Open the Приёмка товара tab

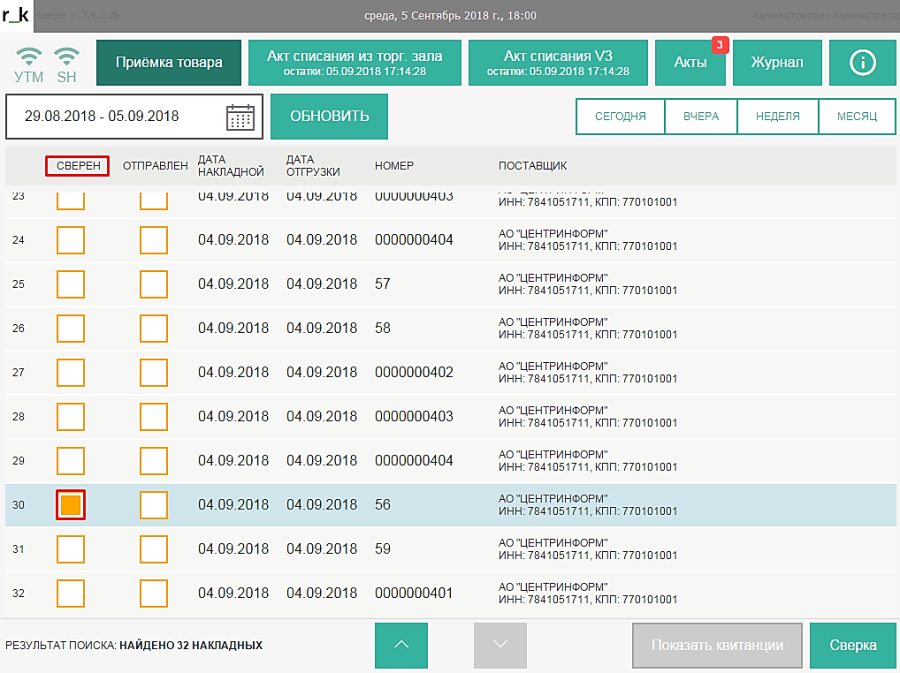[169, 63]
